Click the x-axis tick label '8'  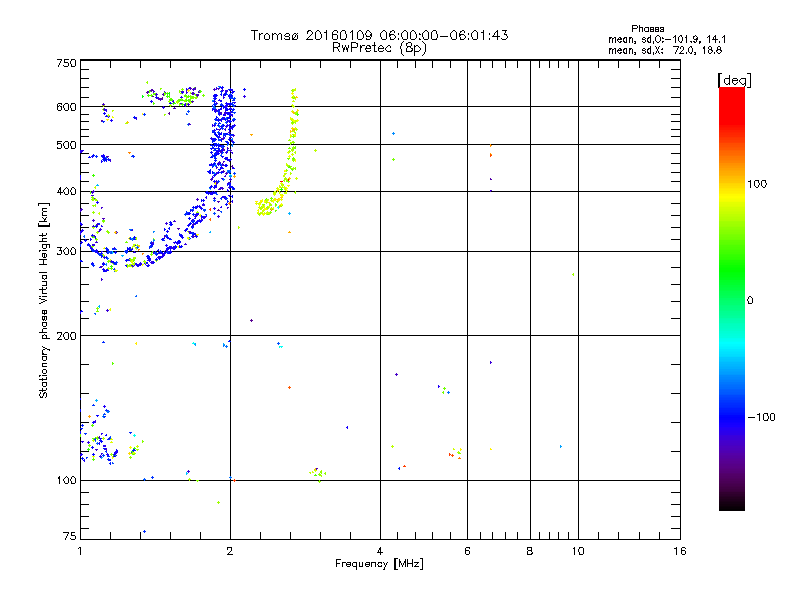point(530,551)
